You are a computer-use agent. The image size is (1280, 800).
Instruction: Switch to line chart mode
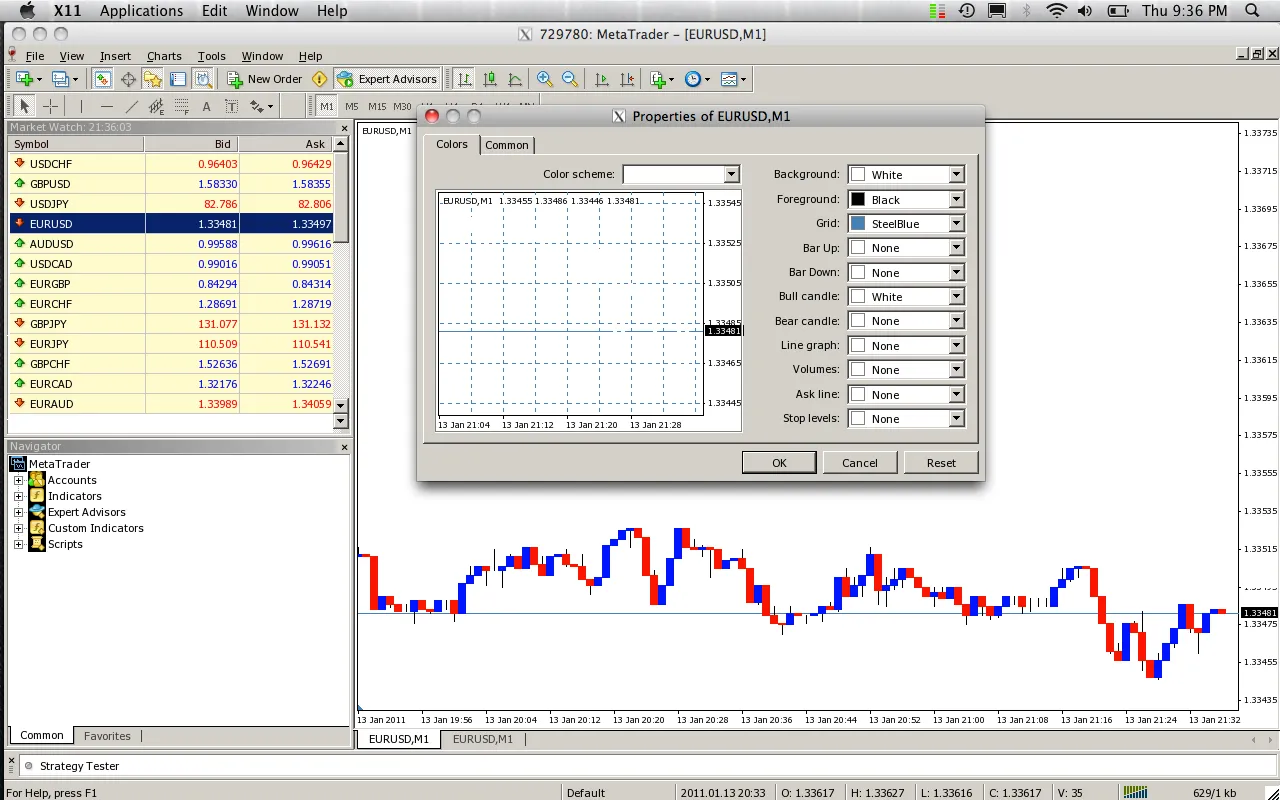coord(517,79)
